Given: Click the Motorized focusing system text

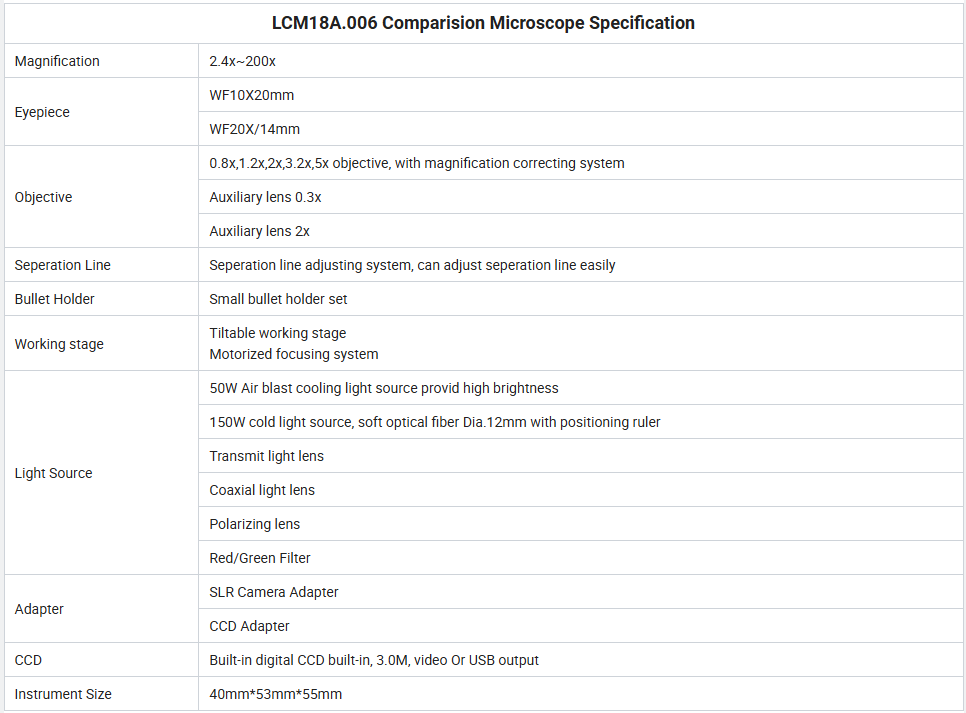Looking at the screenshot, I should click(294, 354).
